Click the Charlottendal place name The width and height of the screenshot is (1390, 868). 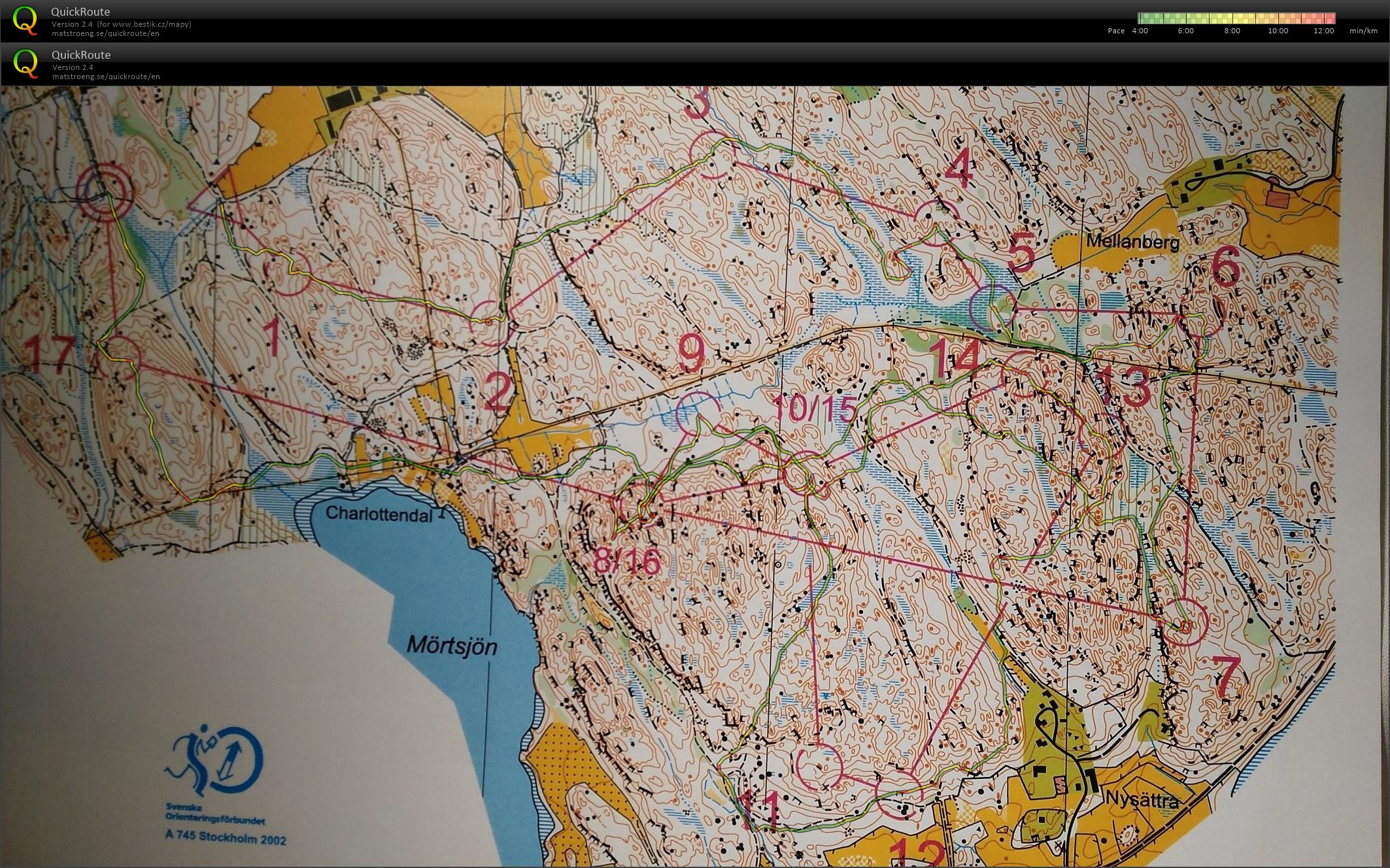[379, 514]
